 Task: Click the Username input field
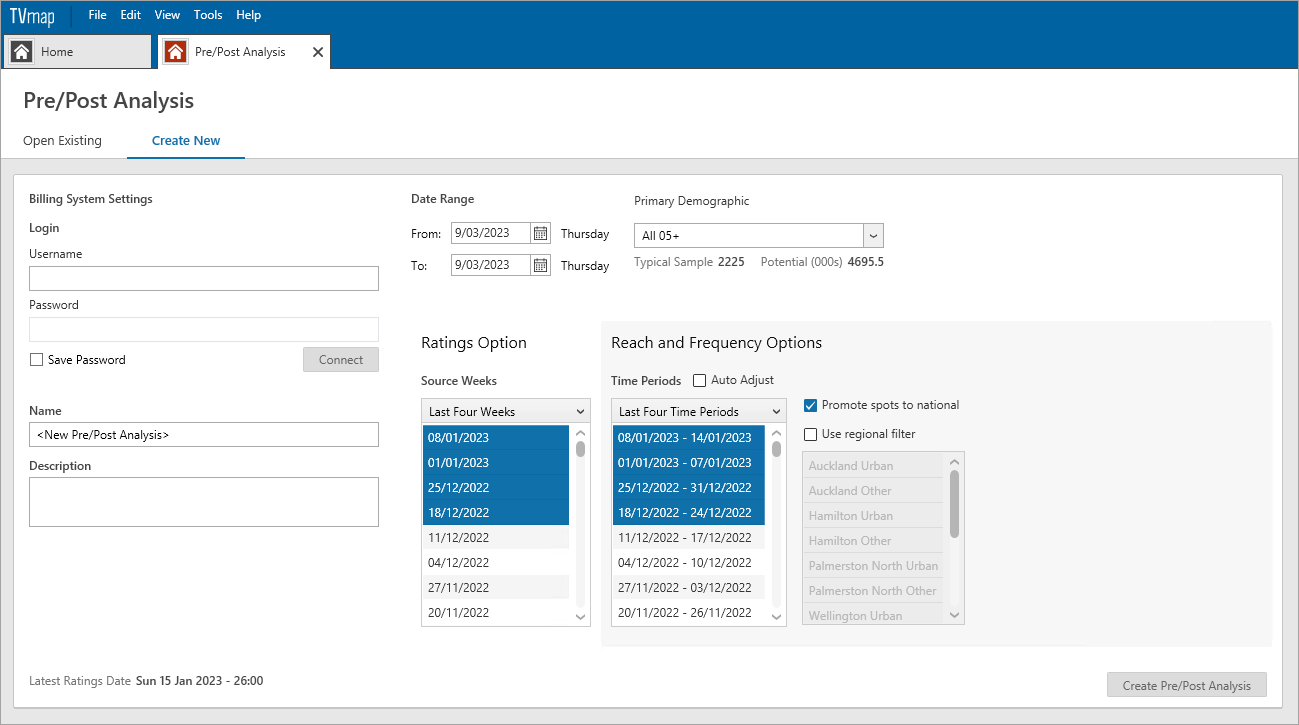click(x=204, y=278)
